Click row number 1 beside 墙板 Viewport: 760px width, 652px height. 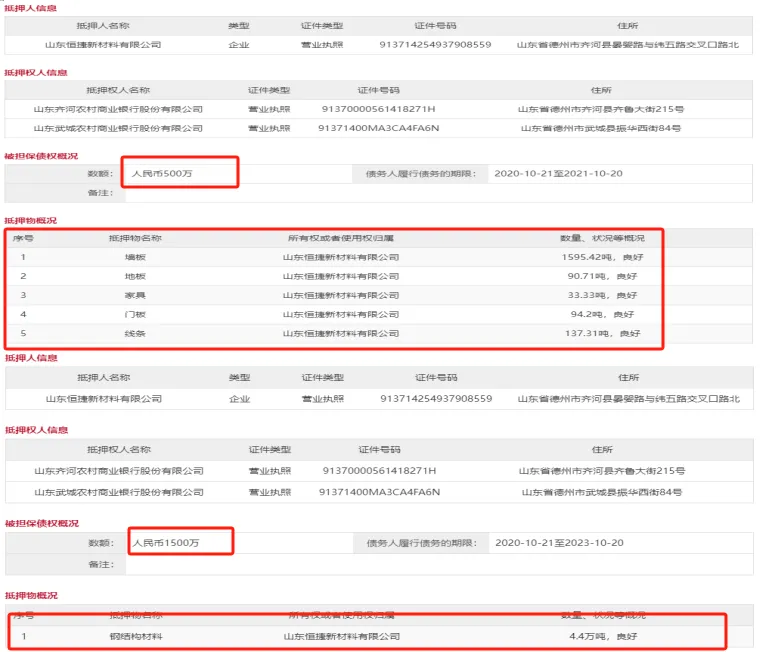pos(23,257)
